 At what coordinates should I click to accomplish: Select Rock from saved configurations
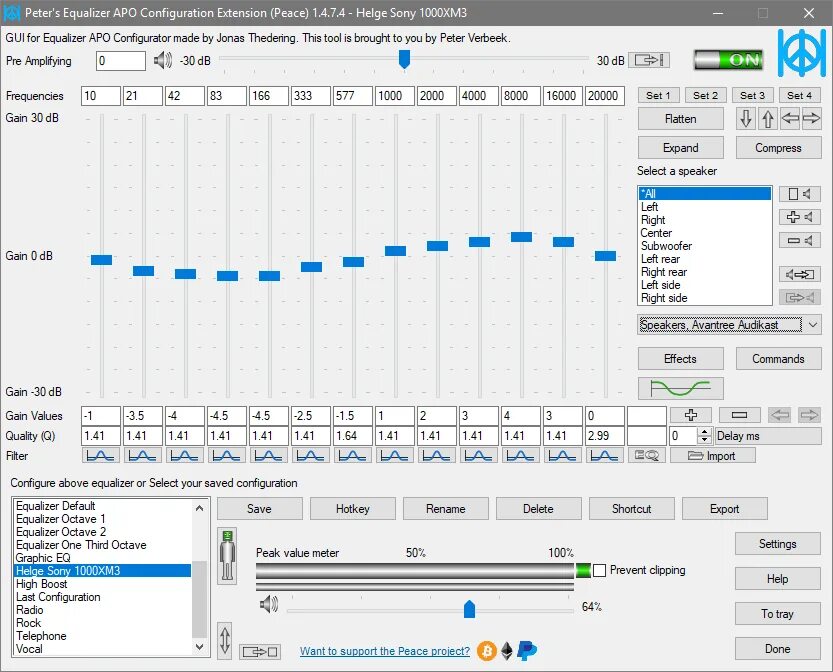click(x=102, y=623)
